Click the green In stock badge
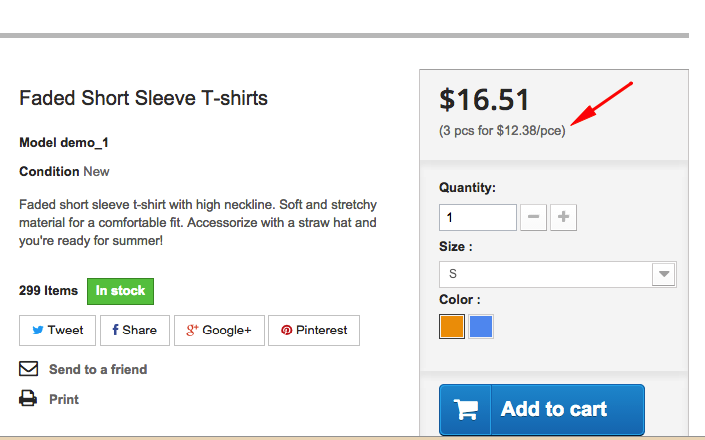 (120, 291)
